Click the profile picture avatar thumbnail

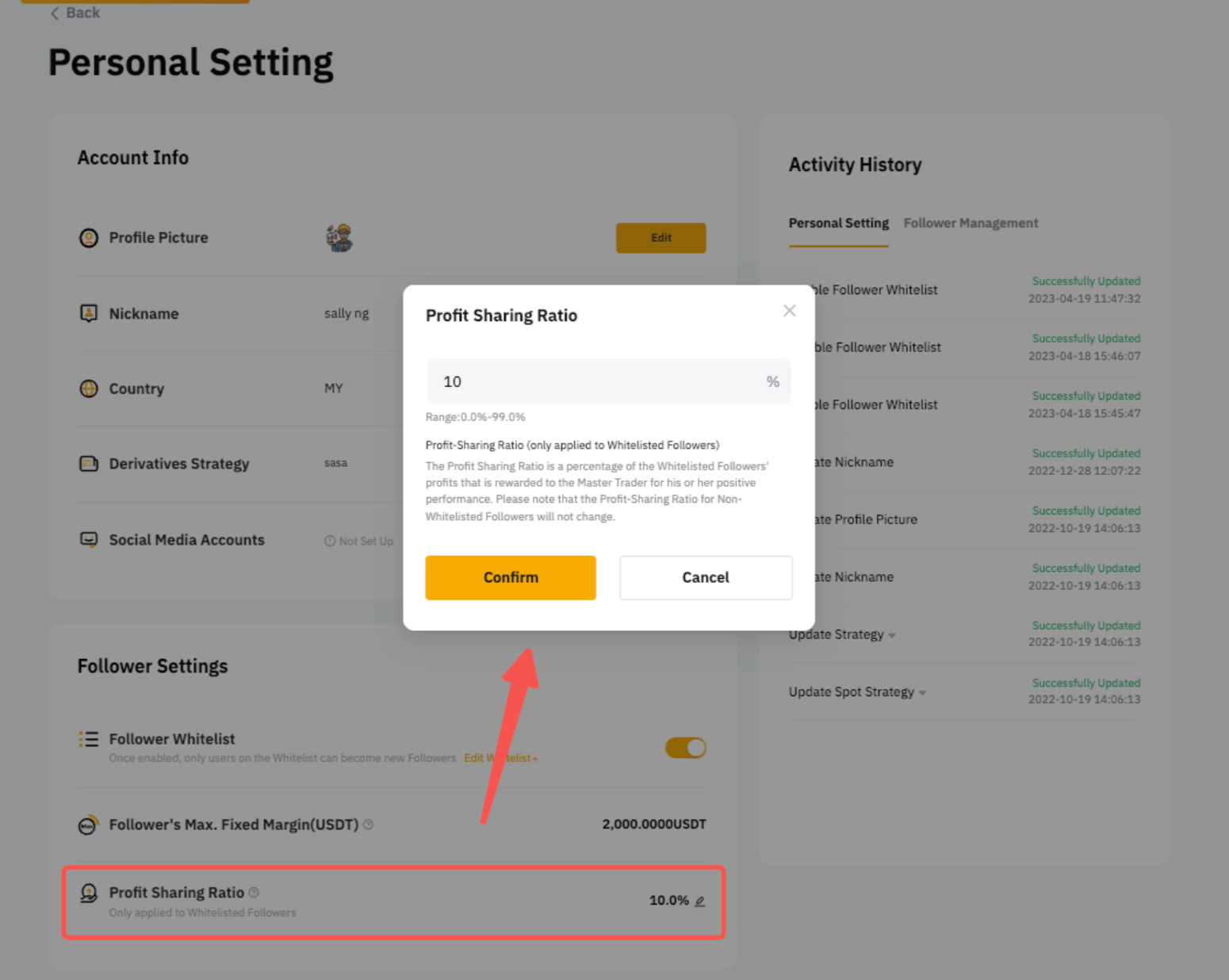point(339,238)
